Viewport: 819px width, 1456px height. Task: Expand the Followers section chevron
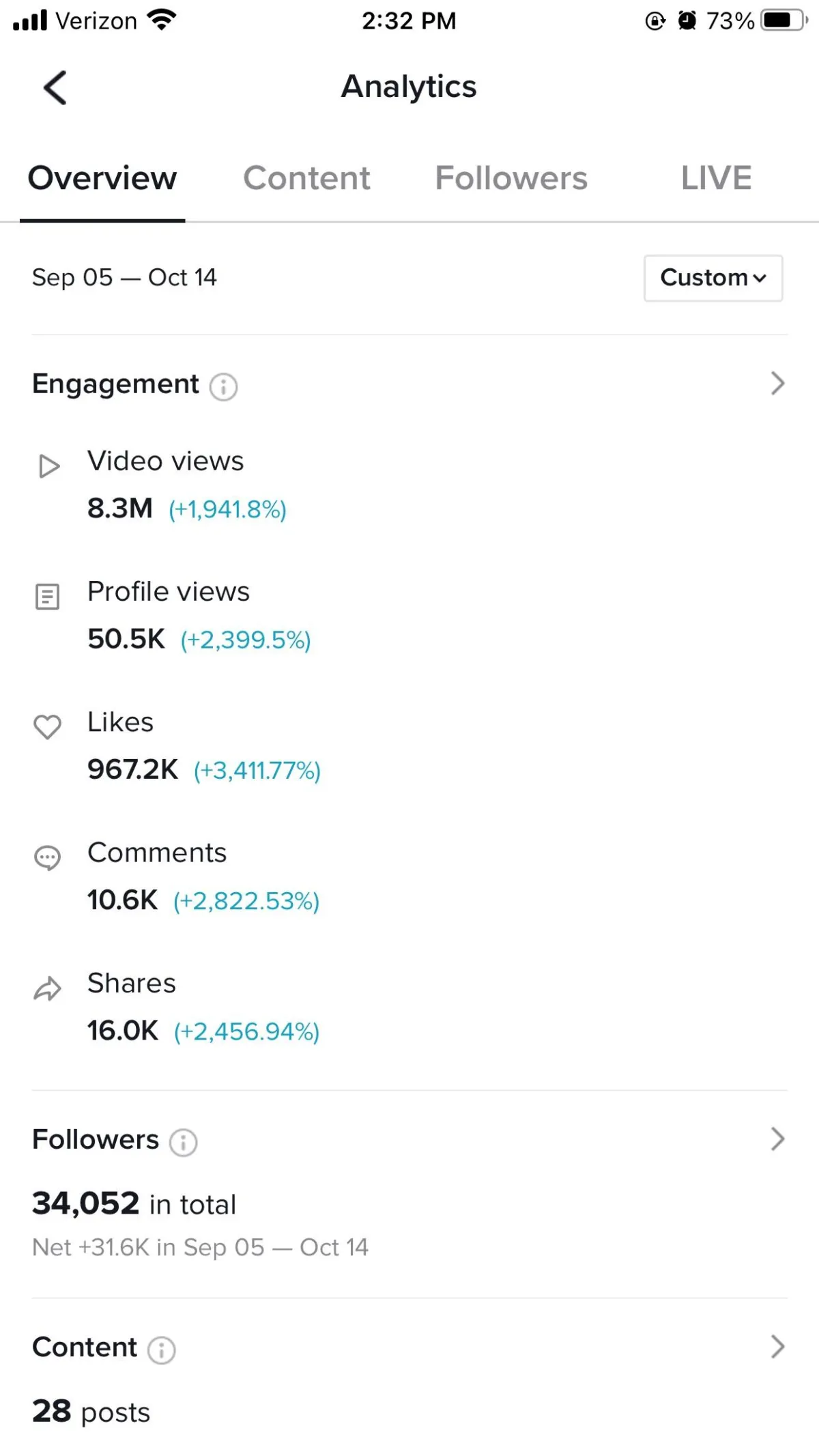point(777,1139)
